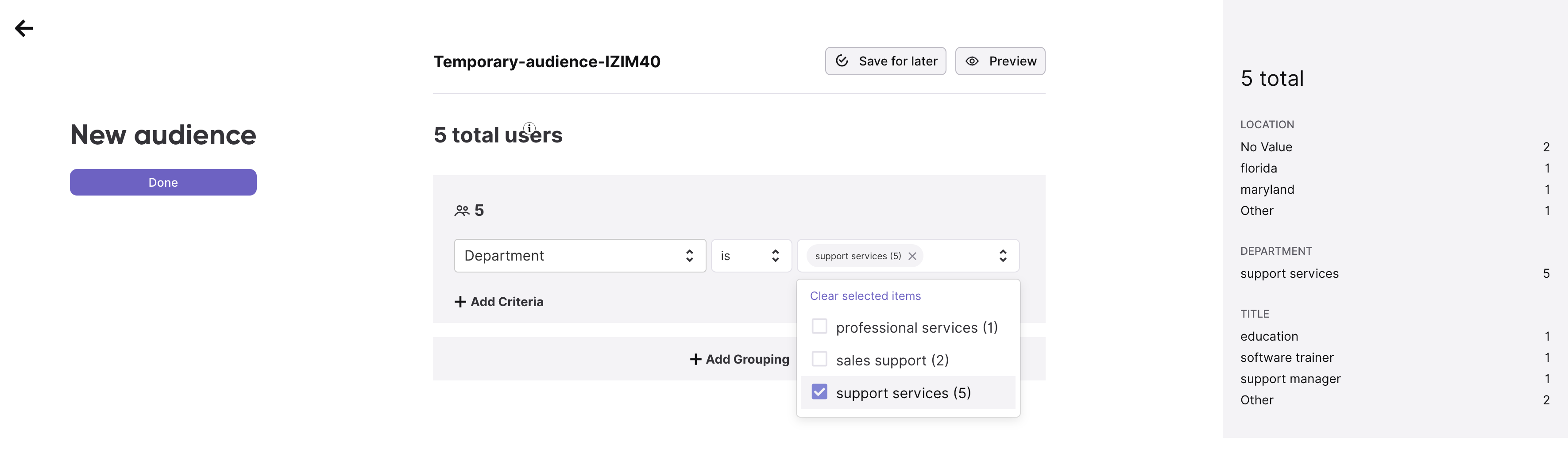The width and height of the screenshot is (1568, 453).
Task: Click the 'software trainer' title row
Action: (1394, 357)
